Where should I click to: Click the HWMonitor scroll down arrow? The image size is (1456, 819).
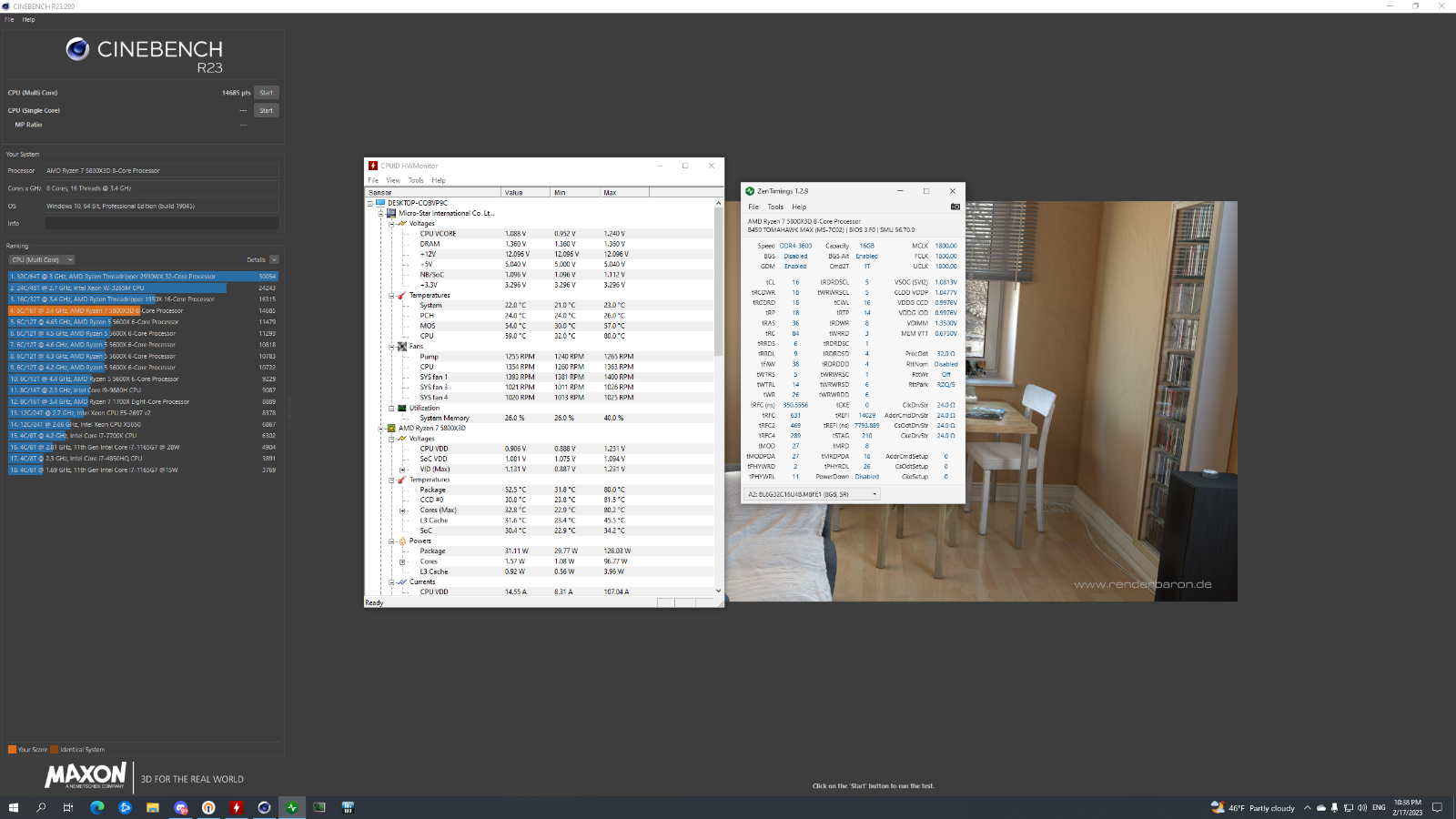719,591
